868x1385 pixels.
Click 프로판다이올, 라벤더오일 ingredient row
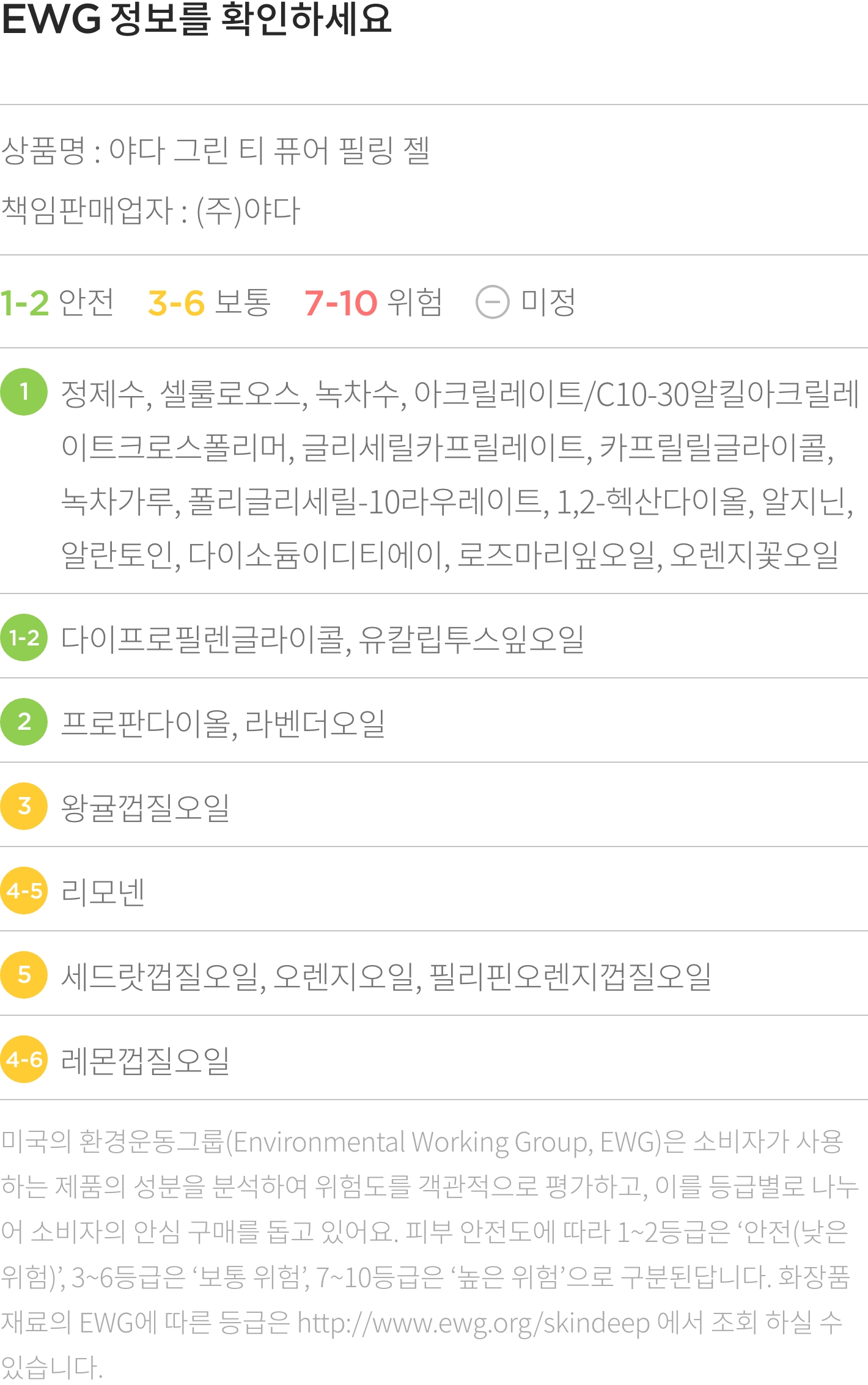point(434,722)
